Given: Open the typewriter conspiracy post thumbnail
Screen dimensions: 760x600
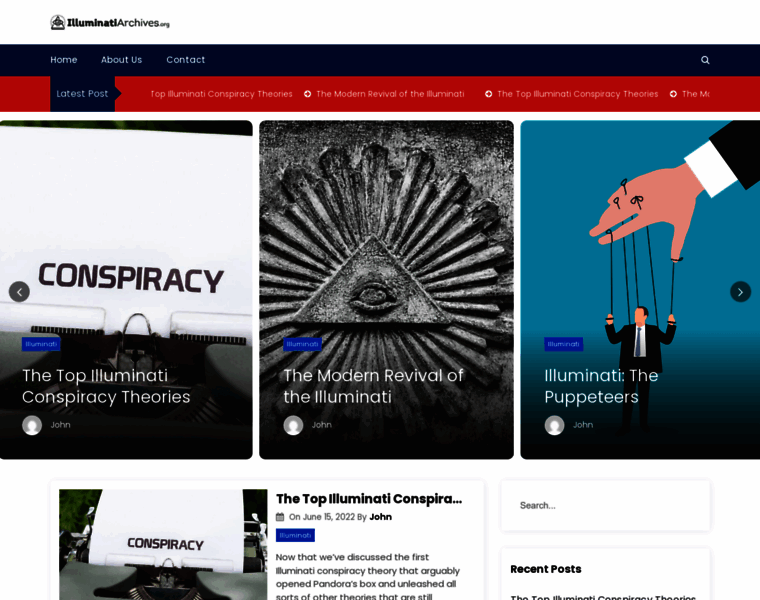Looking at the screenshot, I should pos(163,544).
